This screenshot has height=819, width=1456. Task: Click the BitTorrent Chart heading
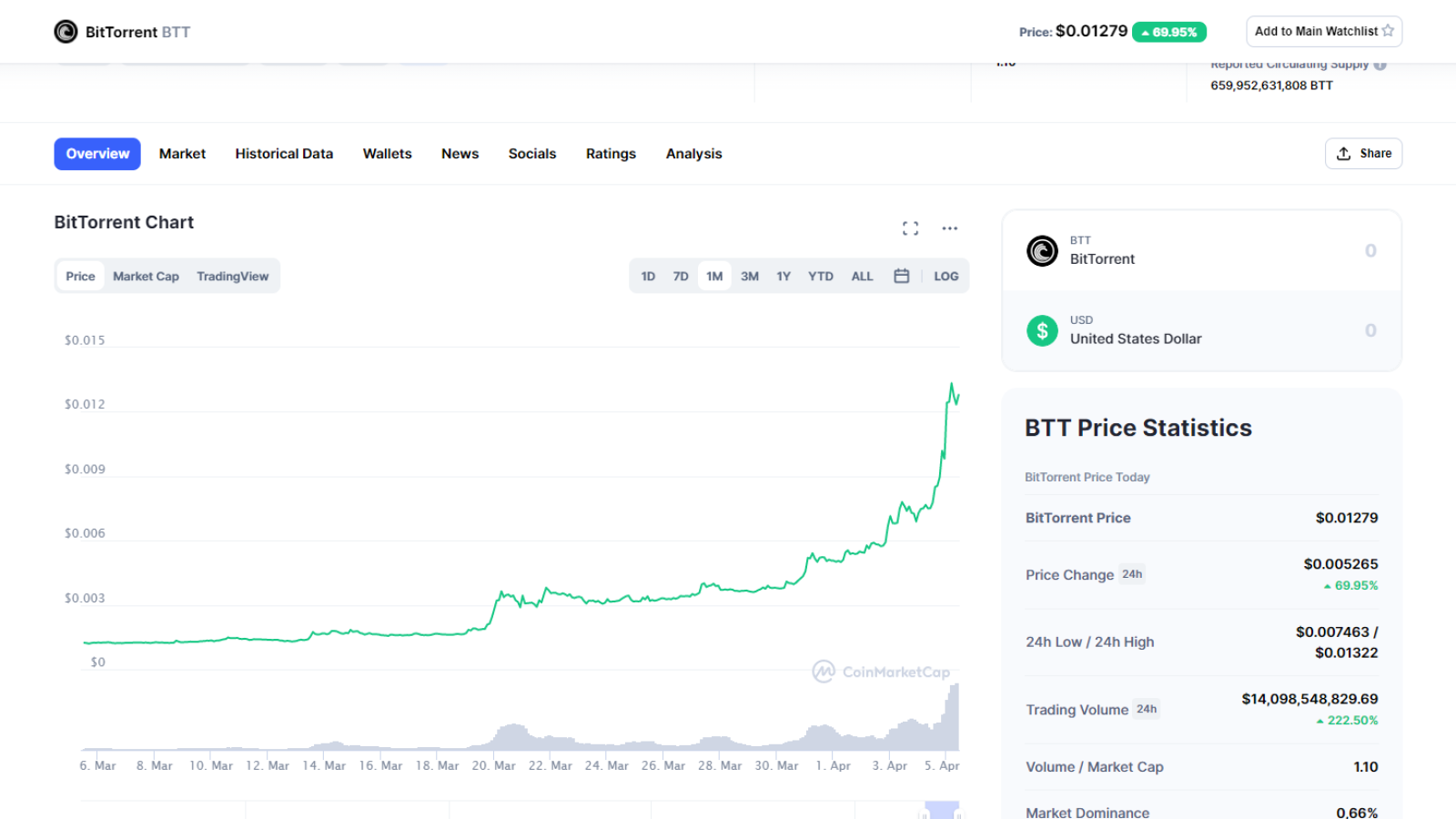coord(124,222)
